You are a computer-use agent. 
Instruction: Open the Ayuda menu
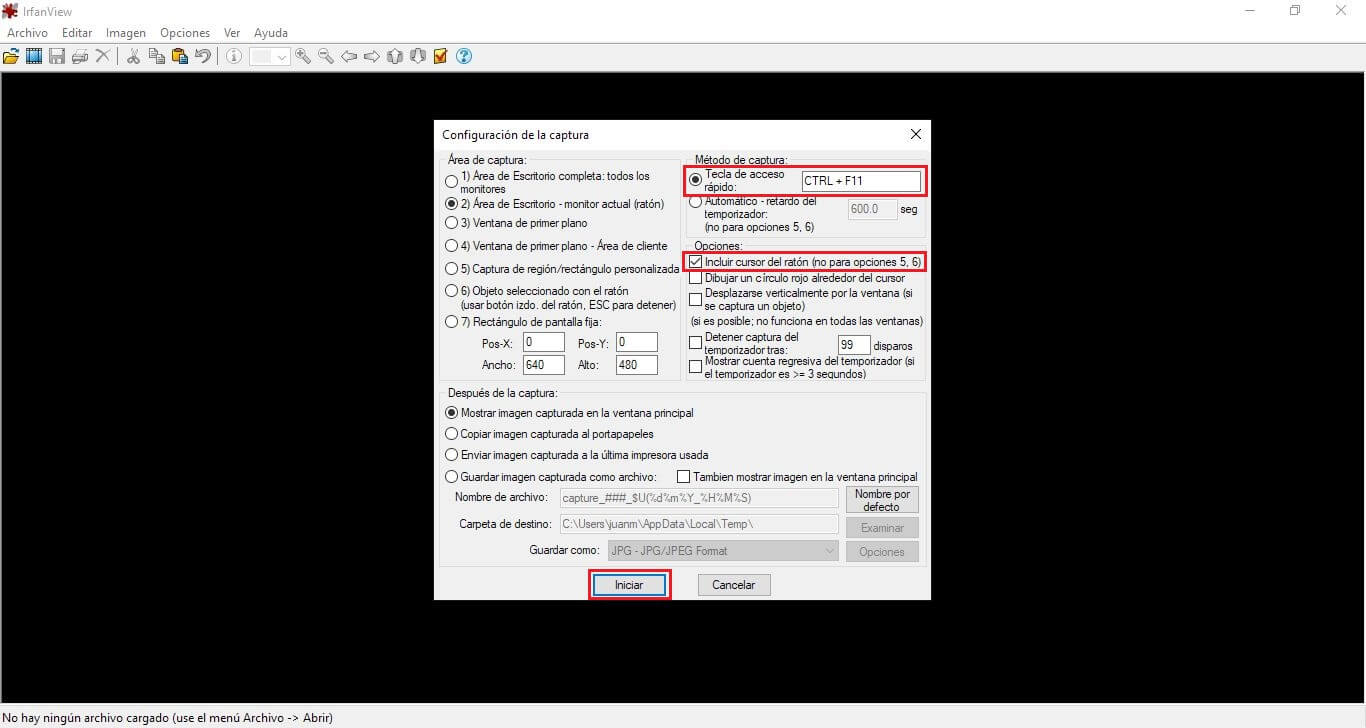pyautogui.click(x=271, y=33)
